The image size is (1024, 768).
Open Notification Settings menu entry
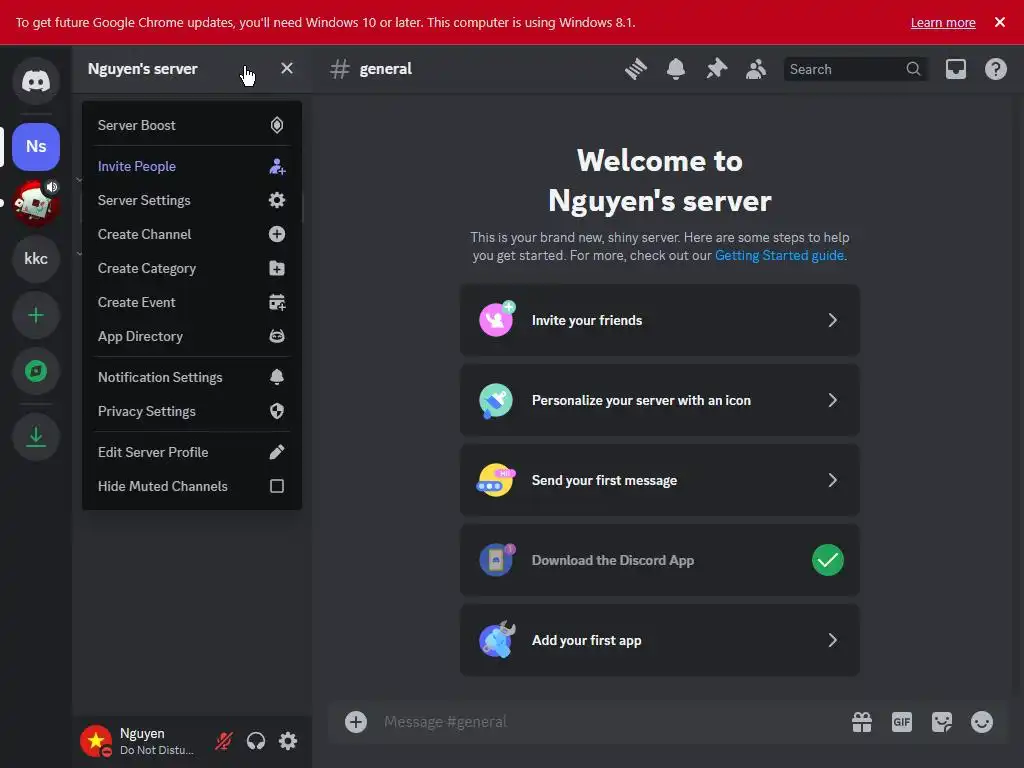click(x=191, y=377)
